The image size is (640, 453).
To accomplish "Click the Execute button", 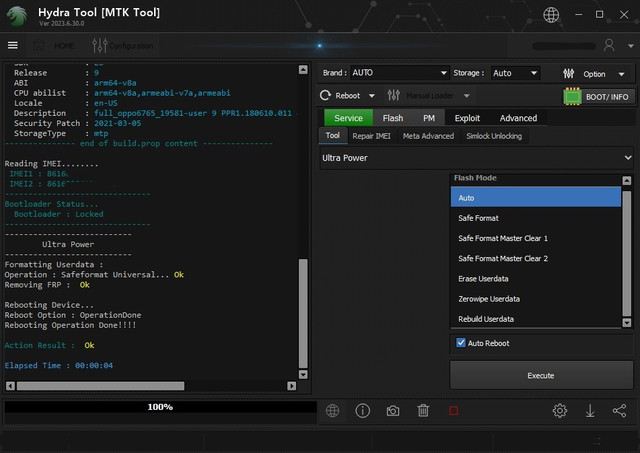I will 541,375.
